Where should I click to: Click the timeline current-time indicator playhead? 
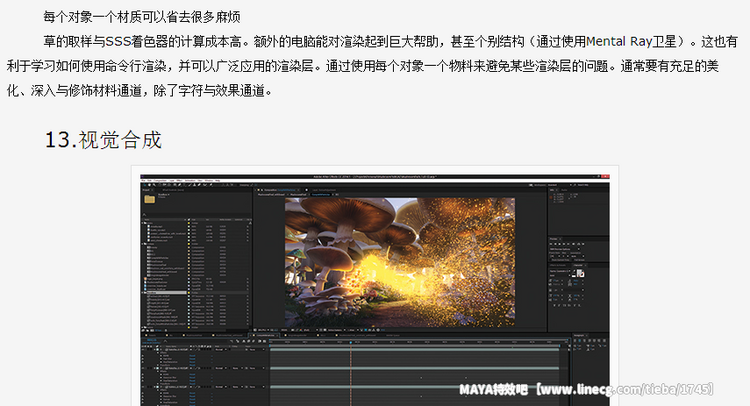click(x=351, y=344)
